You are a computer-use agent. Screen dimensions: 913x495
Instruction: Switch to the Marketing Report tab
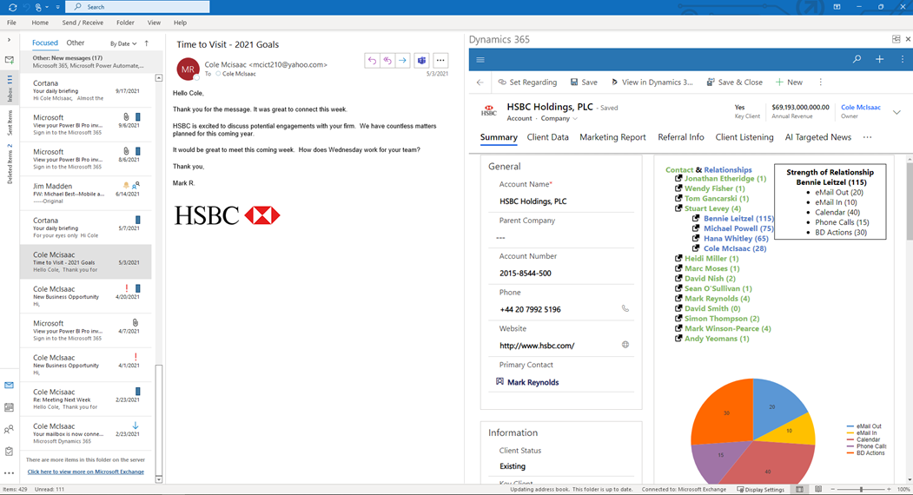point(613,137)
